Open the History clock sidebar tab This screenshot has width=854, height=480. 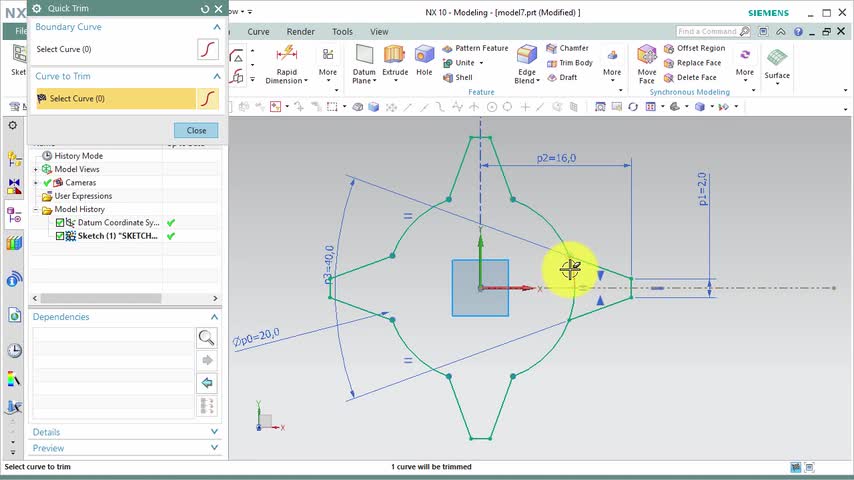click(14, 350)
